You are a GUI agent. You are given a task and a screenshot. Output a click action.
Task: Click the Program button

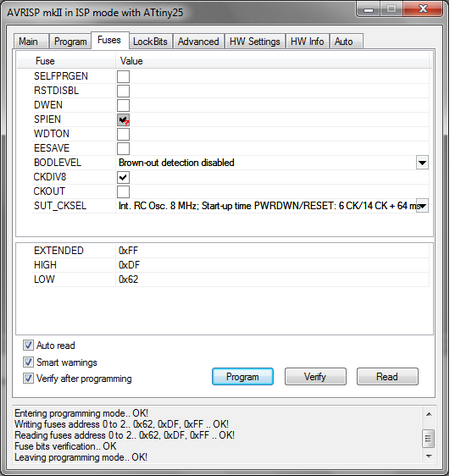(x=243, y=377)
